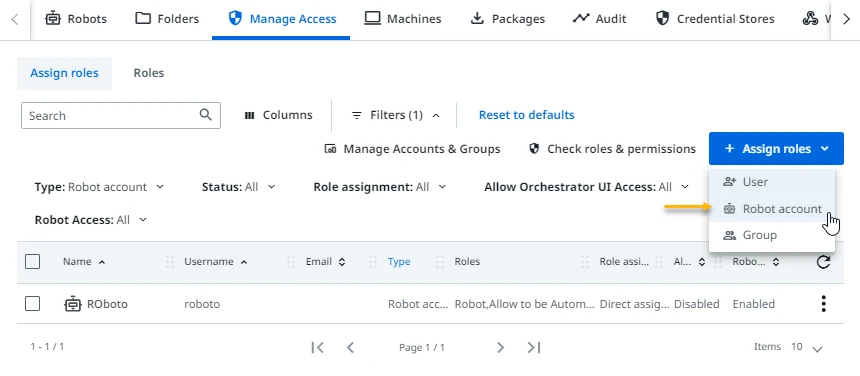Click the Enabled cell in ROboto row
The height and width of the screenshot is (376, 860).
(754, 304)
